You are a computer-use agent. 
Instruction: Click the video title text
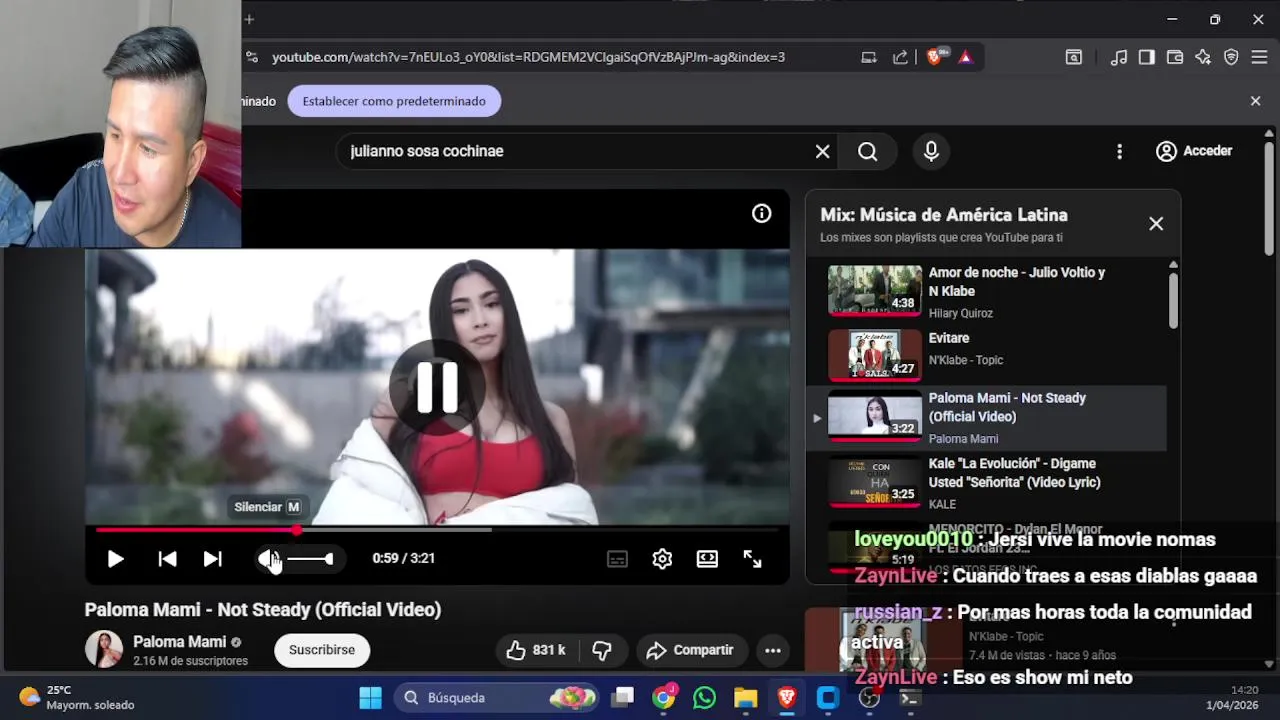tap(263, 610)
